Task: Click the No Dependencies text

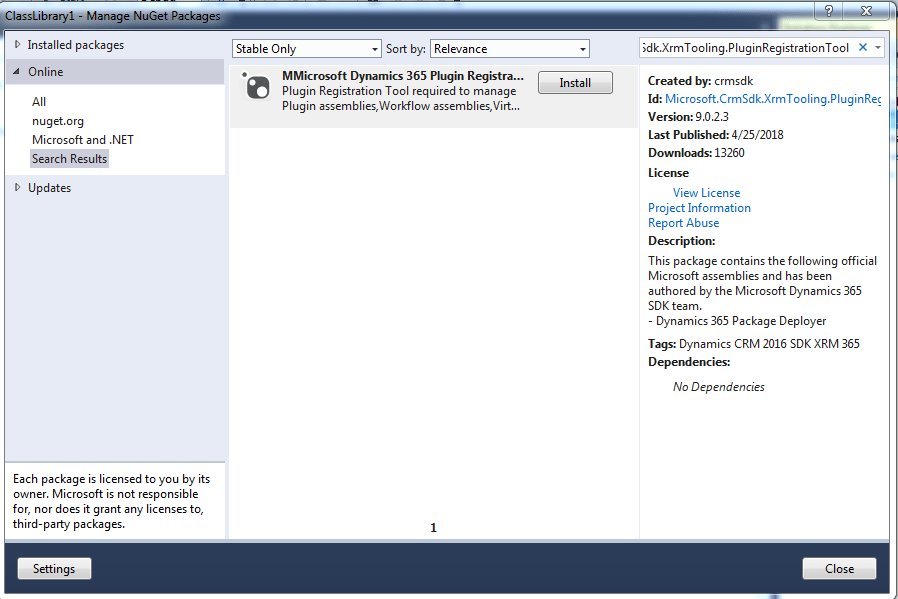Action: (x=719, y=387)
